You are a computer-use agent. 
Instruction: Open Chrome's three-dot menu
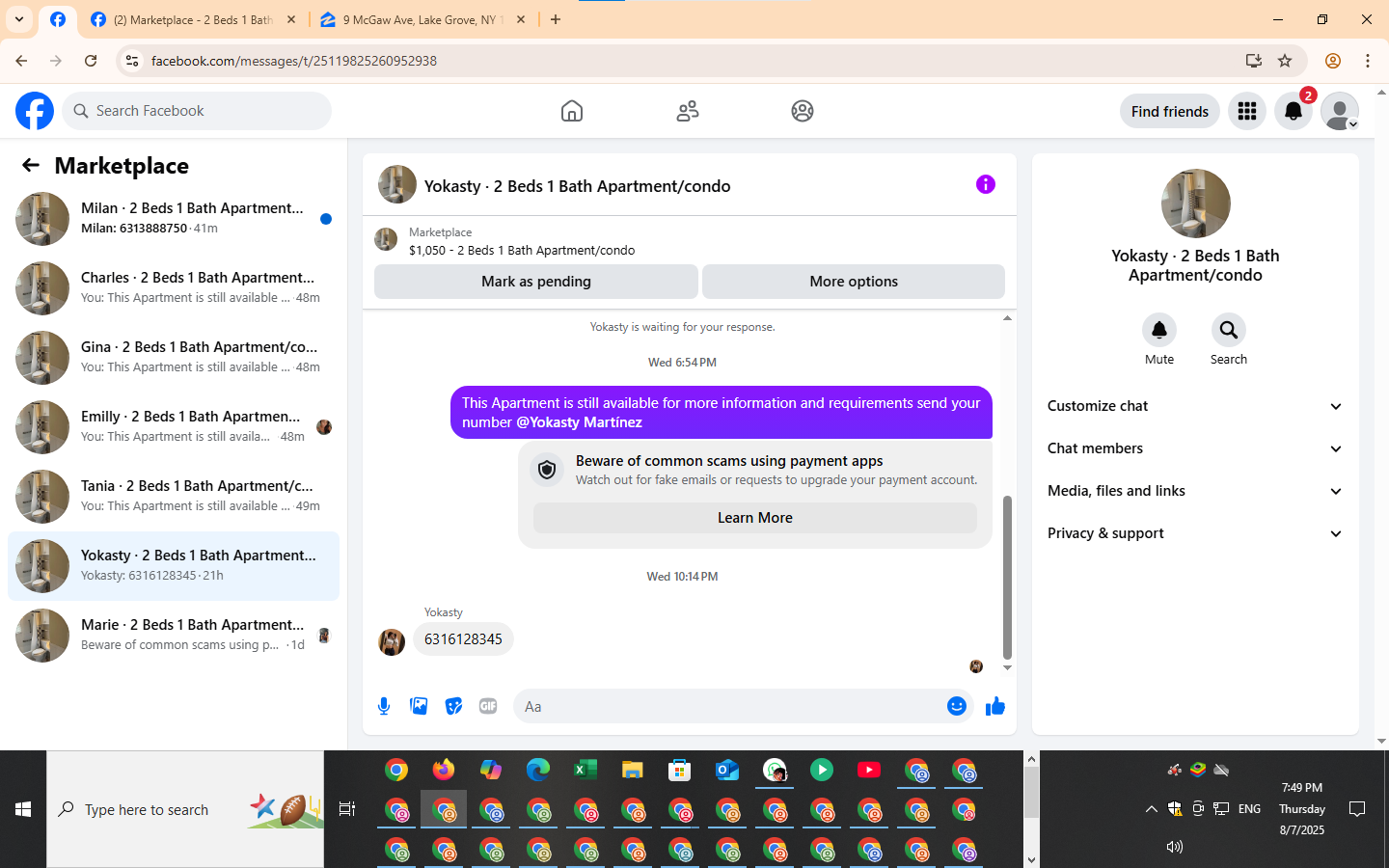point(1368,61)
